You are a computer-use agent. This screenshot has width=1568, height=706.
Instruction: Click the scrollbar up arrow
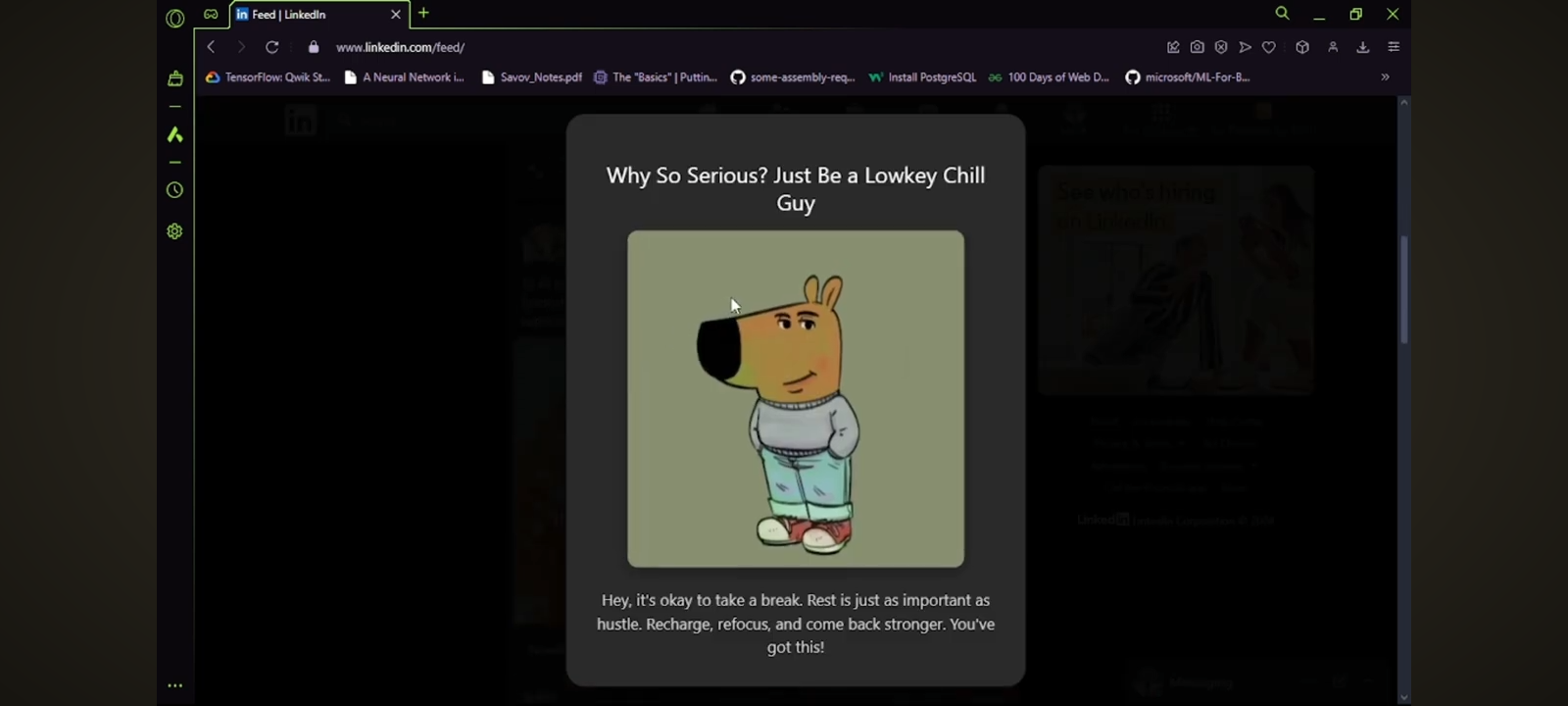tap(1404, 102)
